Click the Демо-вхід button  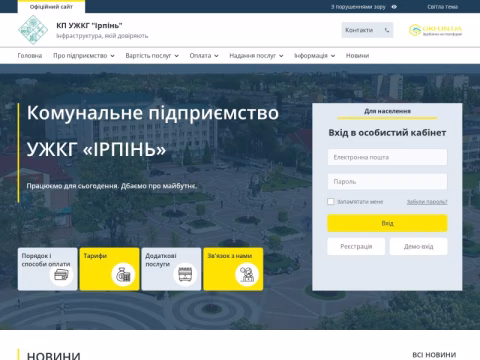(419, 246)
